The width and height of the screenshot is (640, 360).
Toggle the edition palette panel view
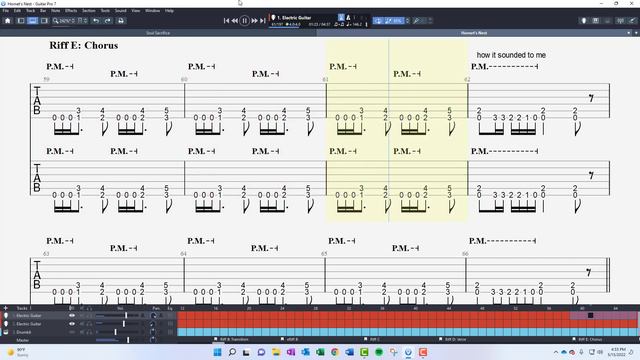[x=21, y=21]
